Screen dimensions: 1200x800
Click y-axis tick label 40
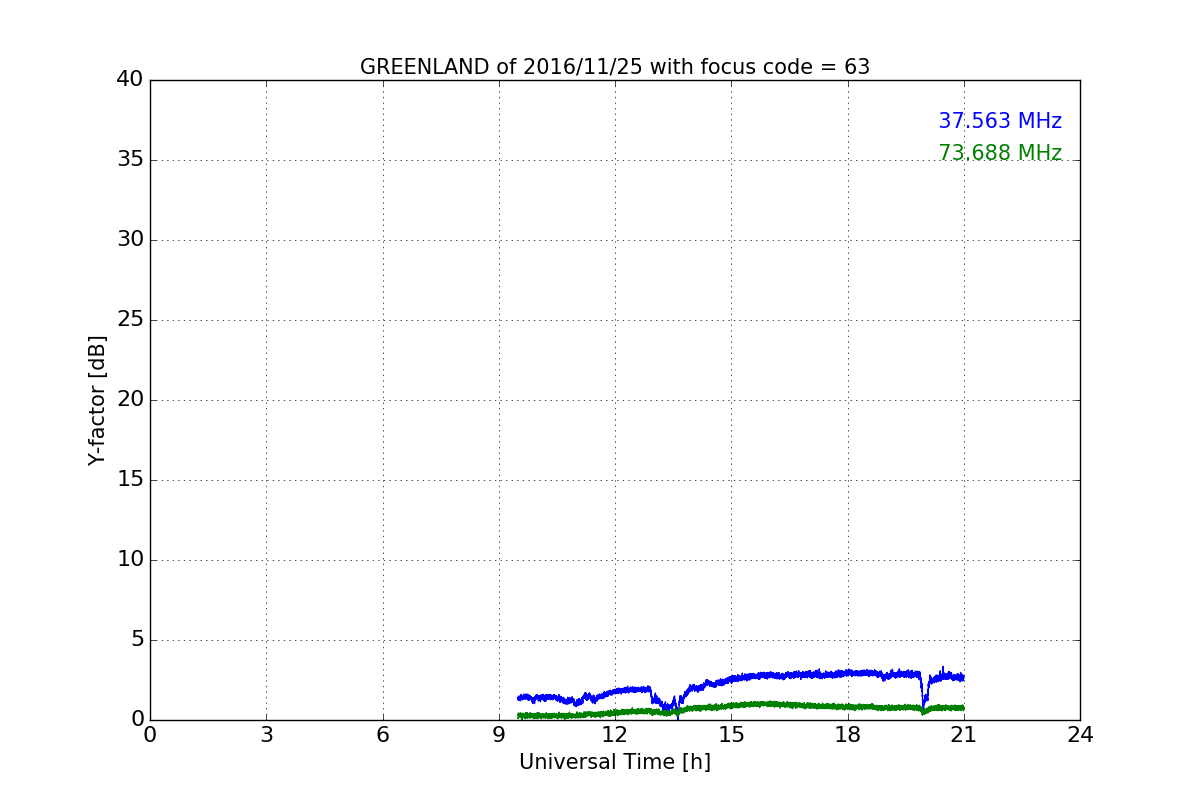click(130, 80)
